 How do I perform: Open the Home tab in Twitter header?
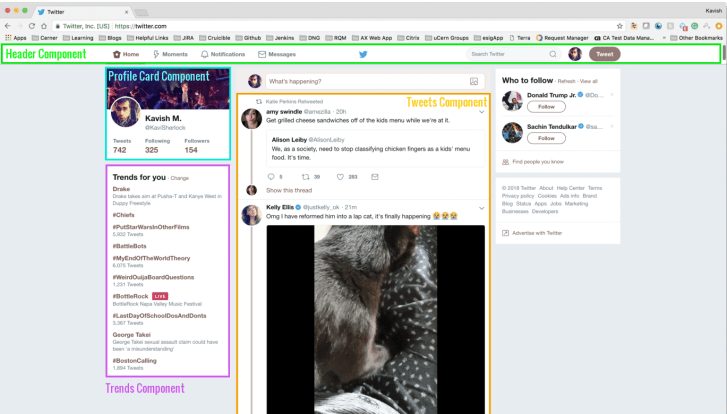[126, 54]
